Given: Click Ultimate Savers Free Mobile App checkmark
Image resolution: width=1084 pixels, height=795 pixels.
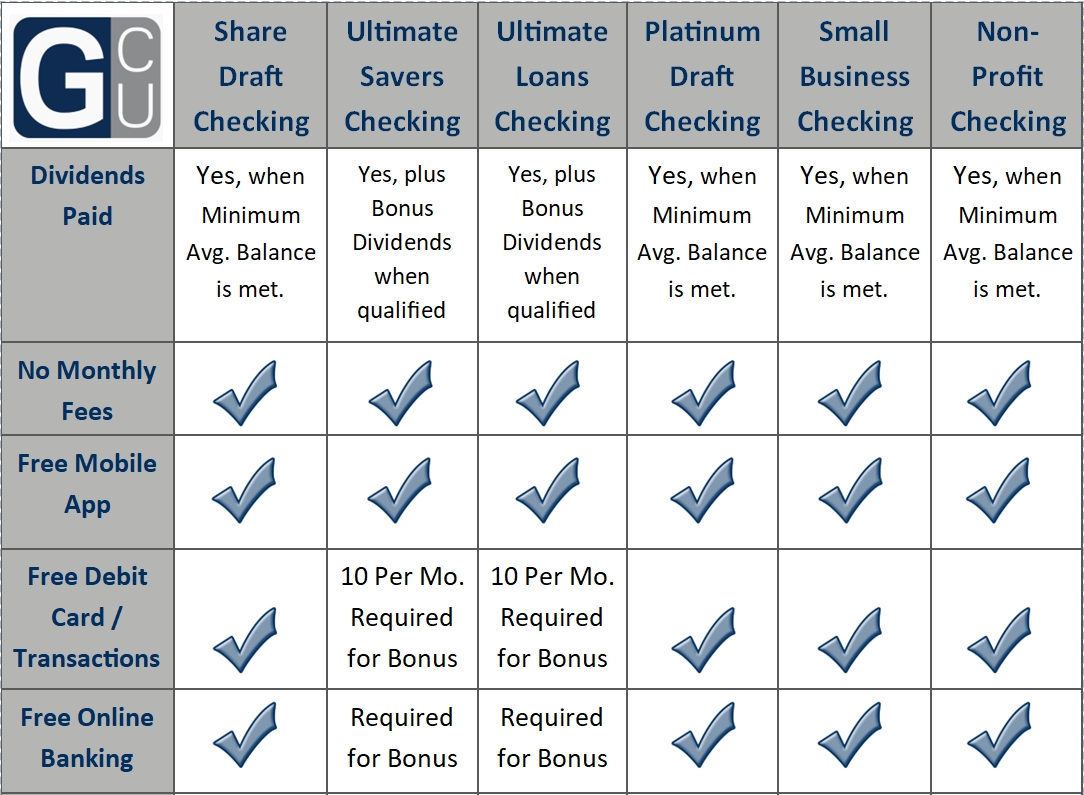Looking at the screenshot, I should (x=400, y=490).
